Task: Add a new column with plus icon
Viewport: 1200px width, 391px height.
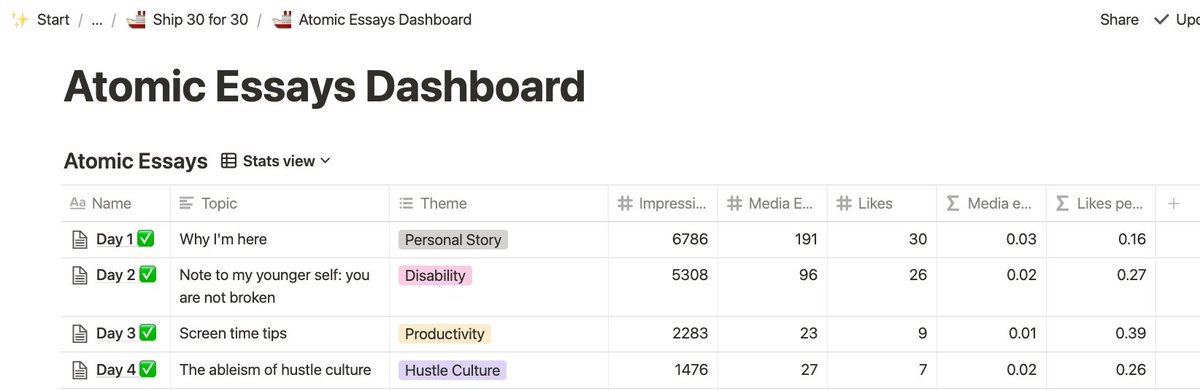Action: click(x=1174, y=204)
